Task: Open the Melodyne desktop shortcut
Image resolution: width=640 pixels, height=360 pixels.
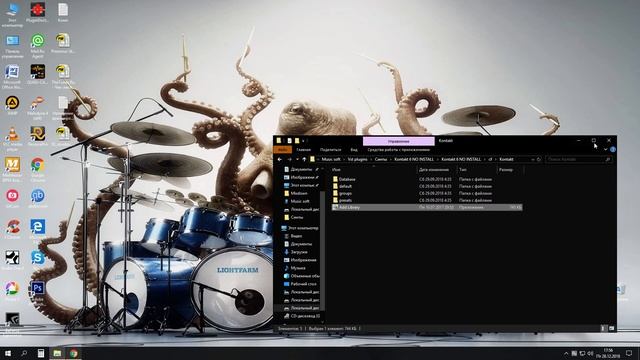Action: pyautogui.click(x=38, y=108)
